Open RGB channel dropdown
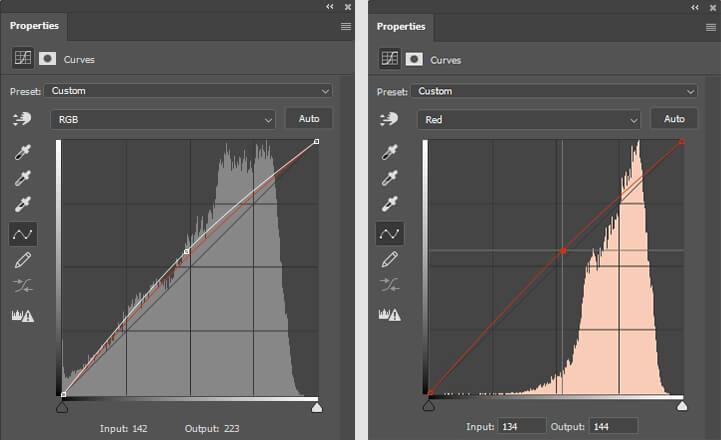721x440 pixels. [x=163, y=120]
